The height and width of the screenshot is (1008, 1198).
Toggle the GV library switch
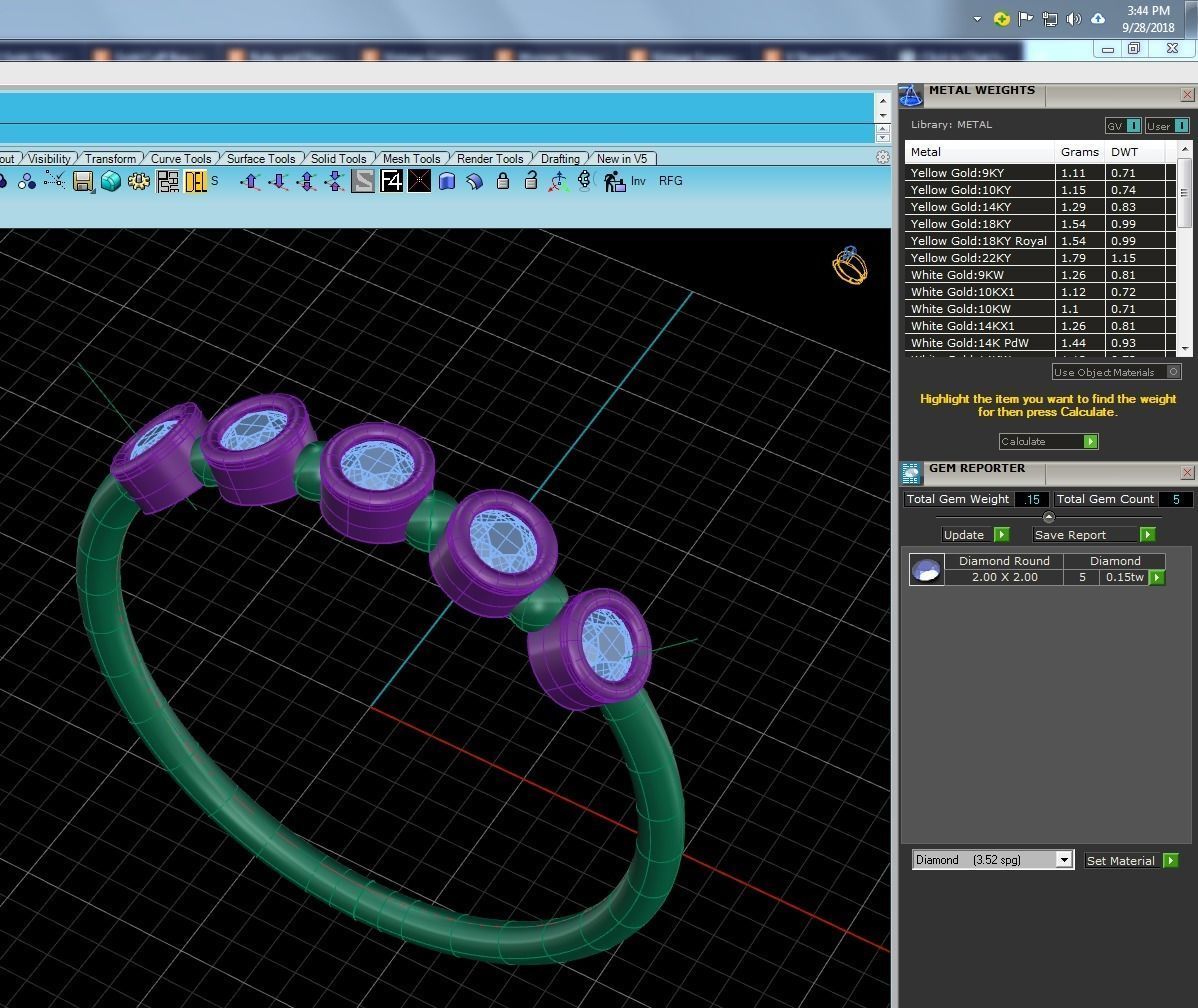(x=1123, y=126)
